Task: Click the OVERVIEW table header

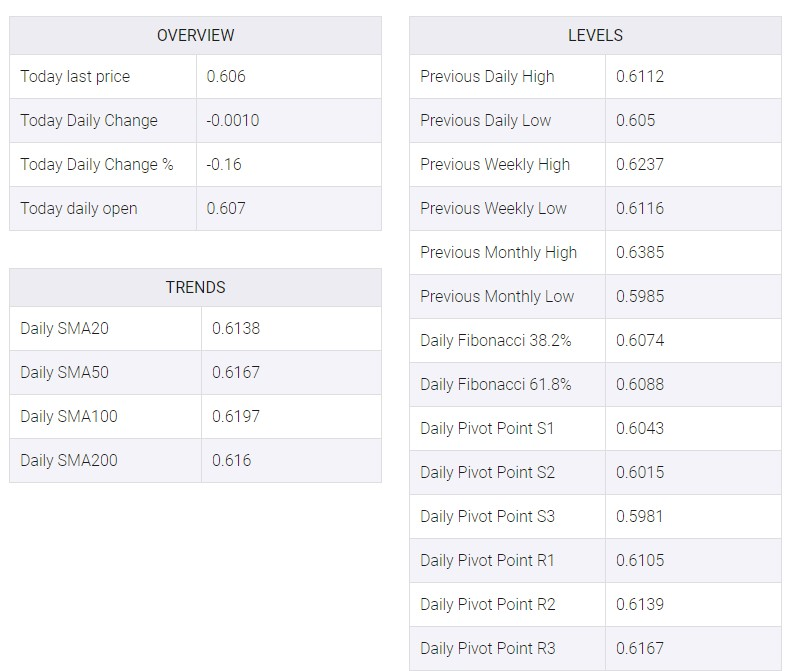Action: tap(195, 35)
